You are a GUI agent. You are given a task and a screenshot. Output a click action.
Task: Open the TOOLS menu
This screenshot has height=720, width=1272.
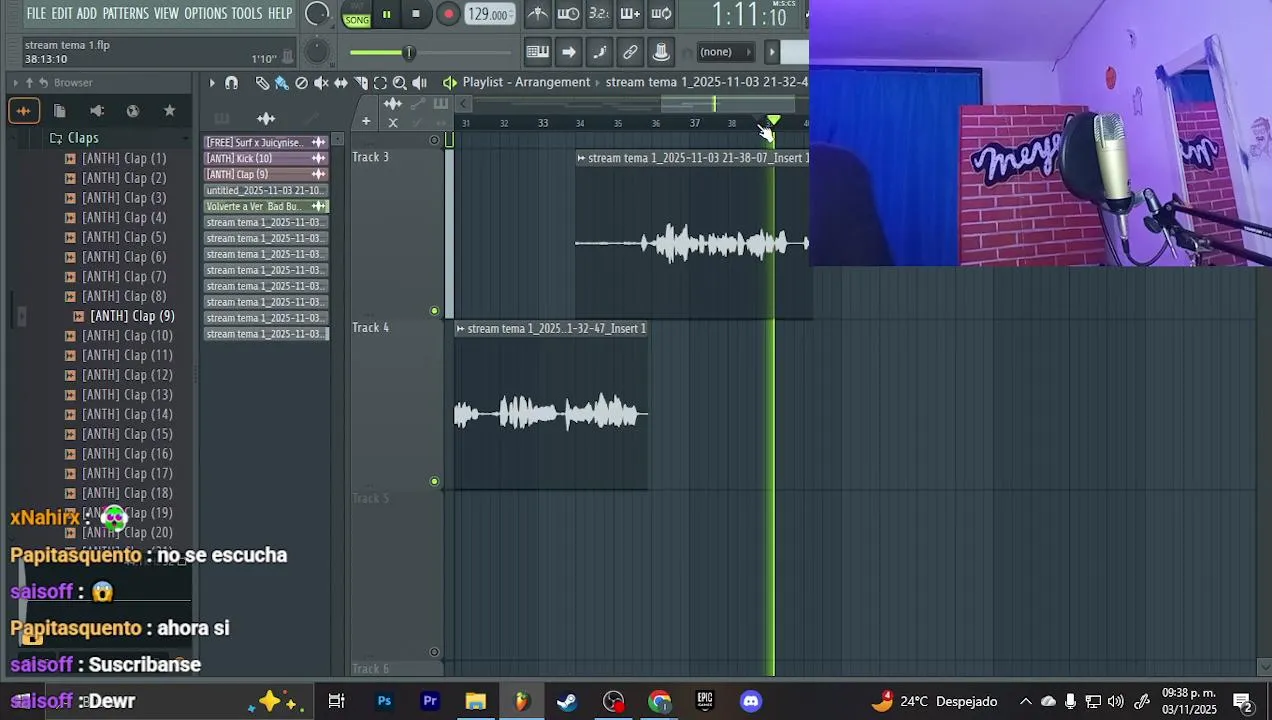pyautogui.click(x=247, y=13)
